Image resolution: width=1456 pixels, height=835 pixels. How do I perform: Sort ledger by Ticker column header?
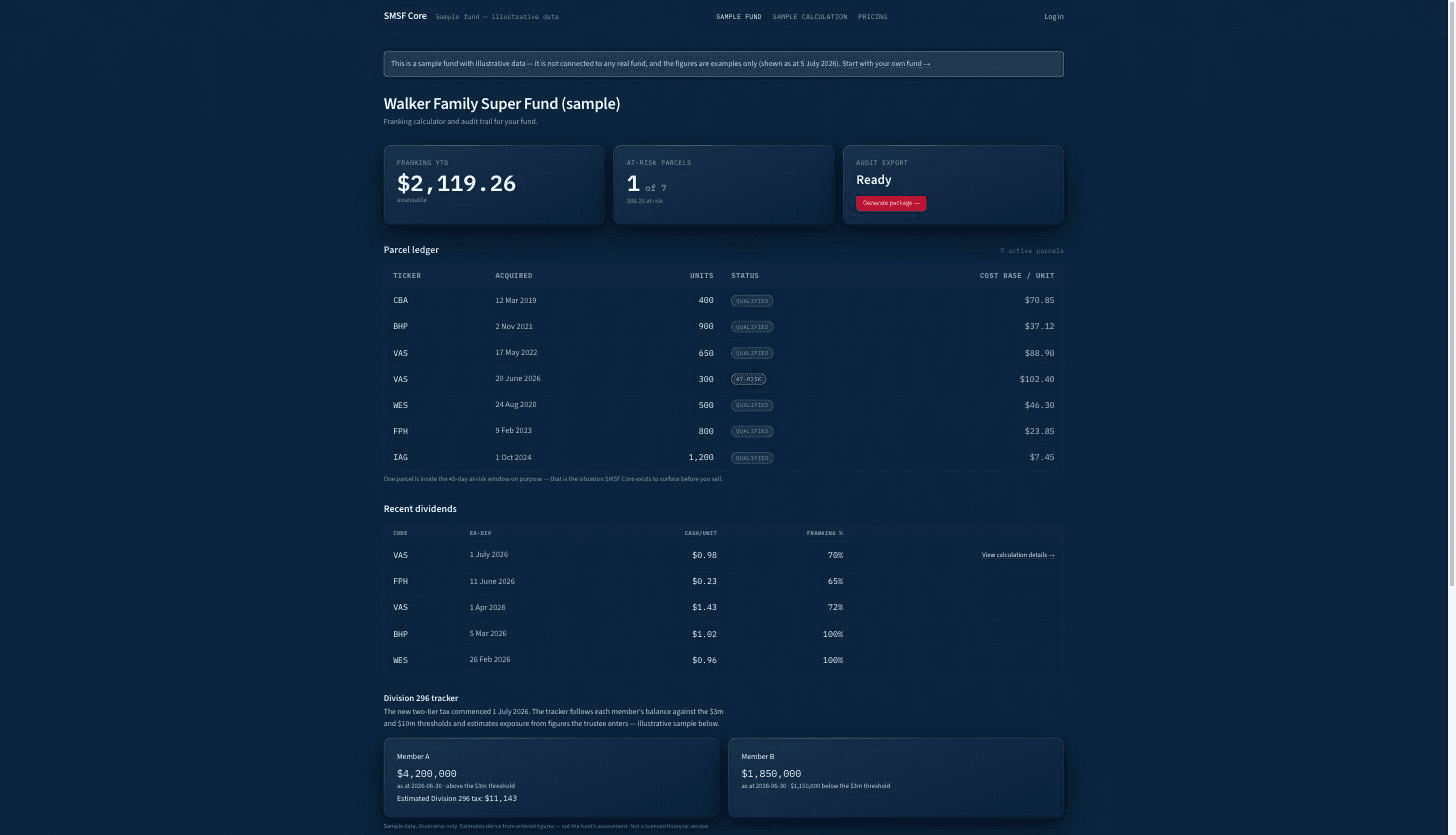click(x=407, y=276)
